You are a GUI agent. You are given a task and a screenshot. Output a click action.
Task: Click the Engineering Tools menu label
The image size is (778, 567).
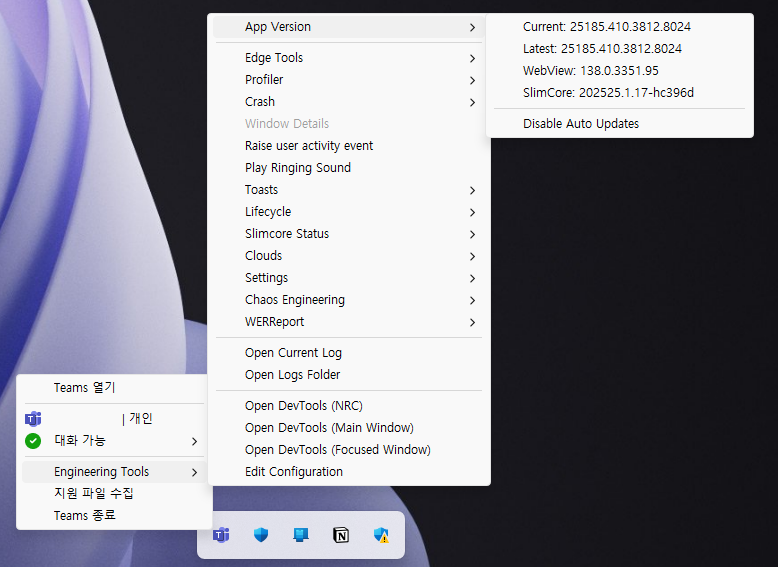(102, 472)
